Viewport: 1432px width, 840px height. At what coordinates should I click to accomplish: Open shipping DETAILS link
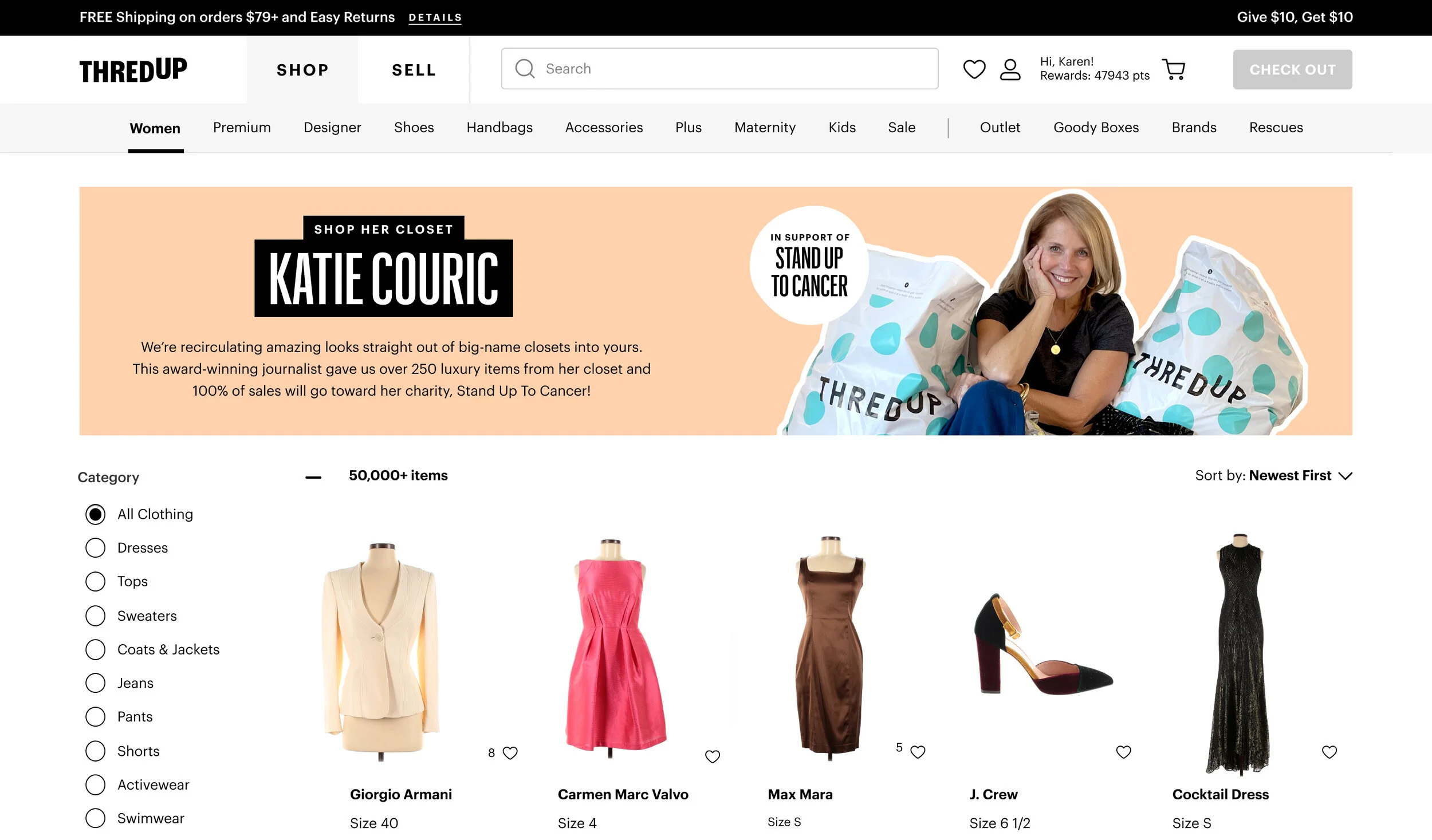click(435, 18)
